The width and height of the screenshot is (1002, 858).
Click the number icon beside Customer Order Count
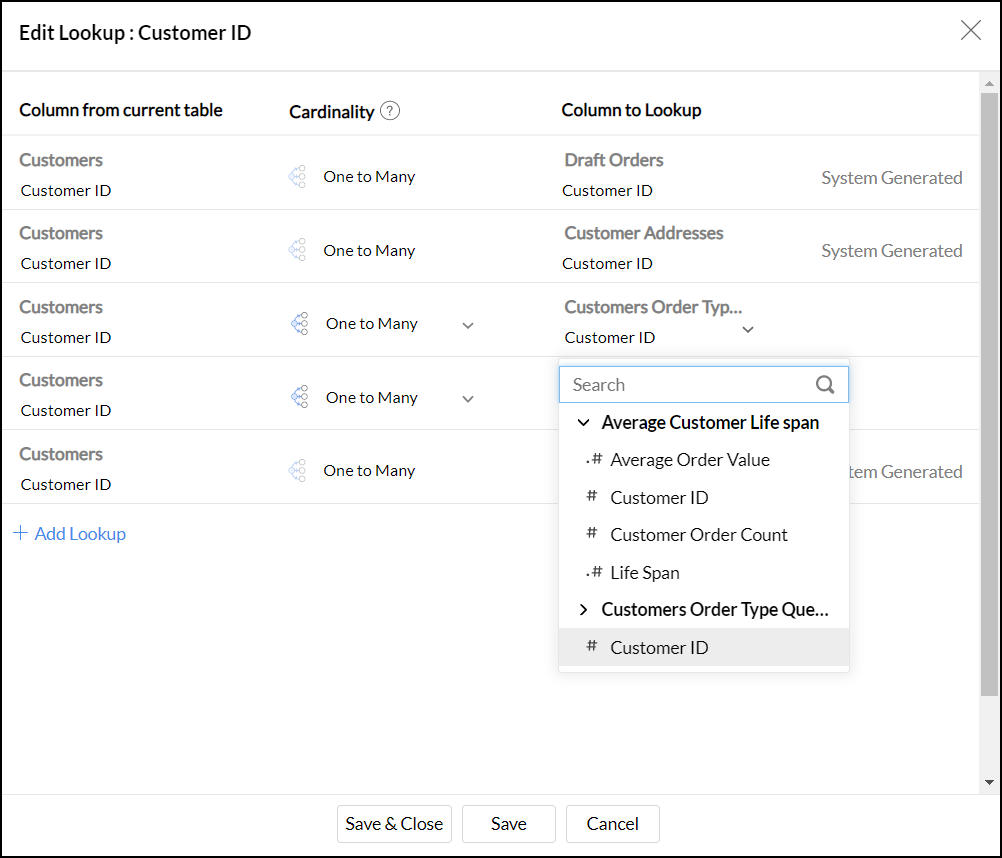pos(591,534)
